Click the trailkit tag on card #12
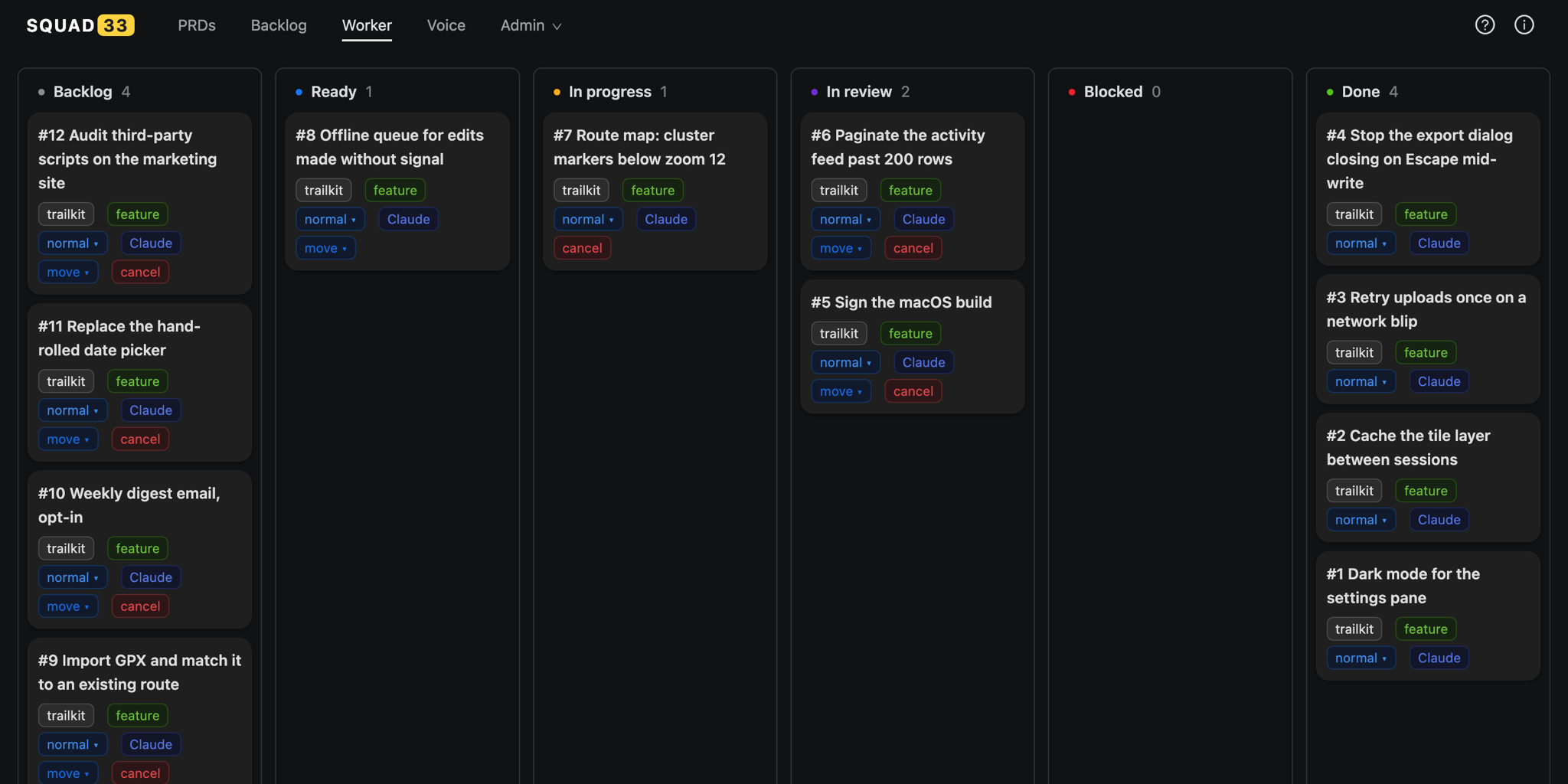 tap(66, 214)
